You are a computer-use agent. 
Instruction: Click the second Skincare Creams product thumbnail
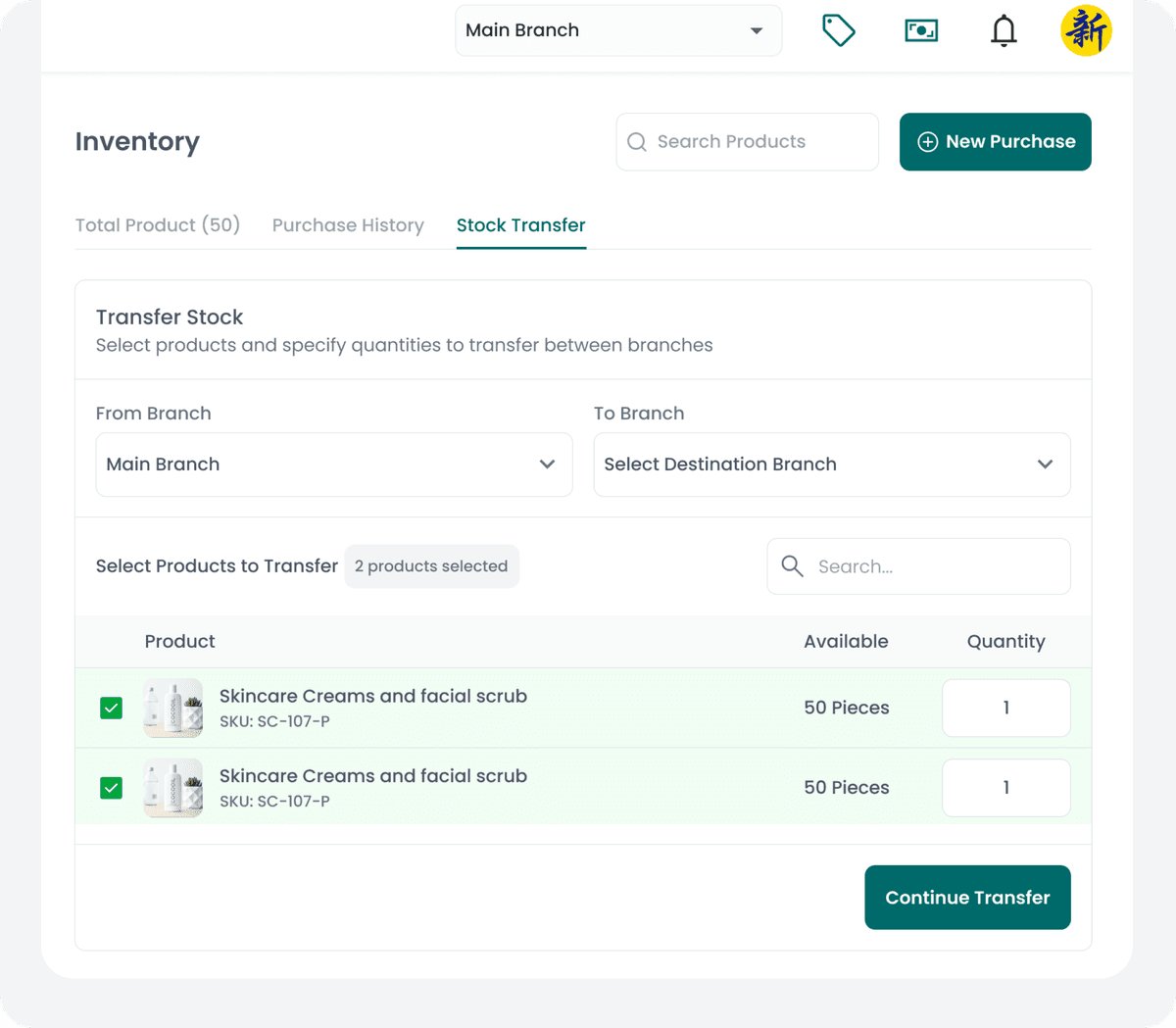point(172,787)
